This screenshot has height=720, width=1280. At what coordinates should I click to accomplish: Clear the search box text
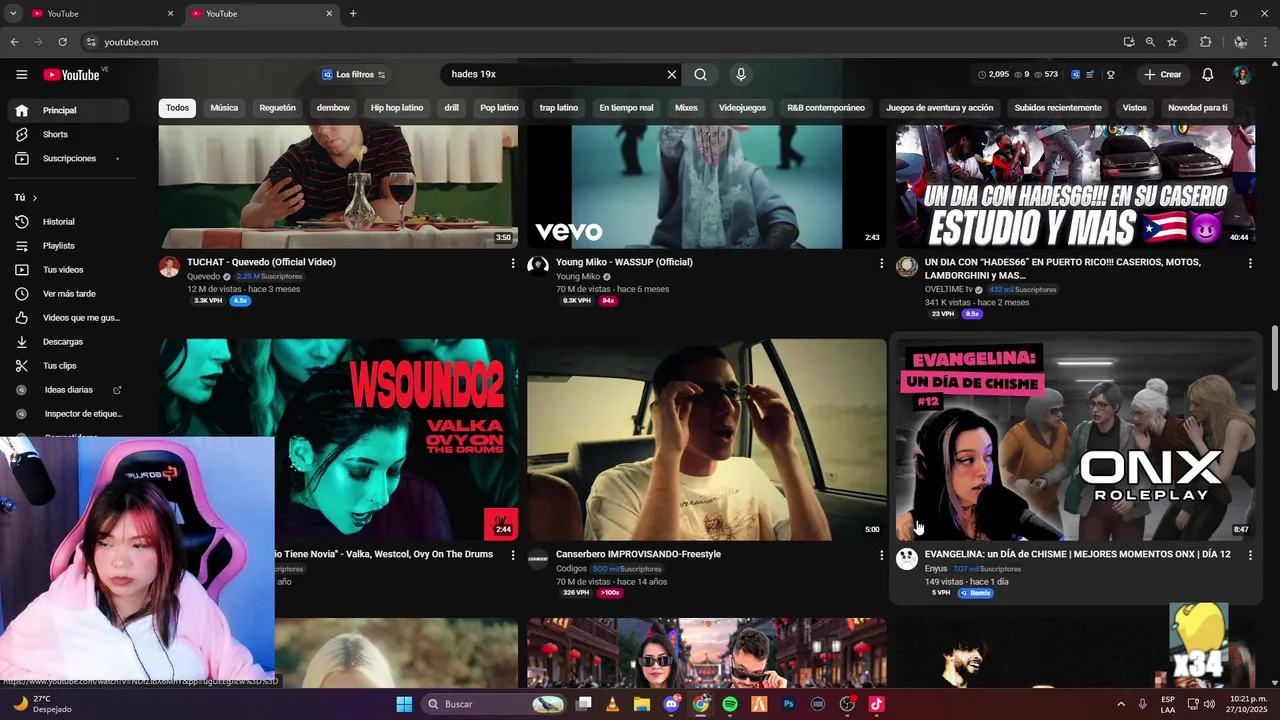(672, 74)
